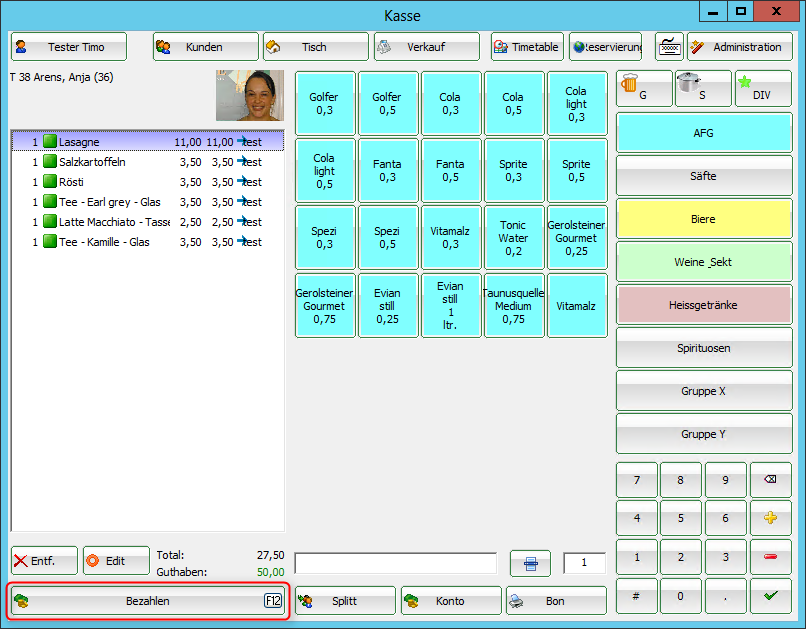
Task: Click the printer icon next to quantity field
Action: pos(530,563)
